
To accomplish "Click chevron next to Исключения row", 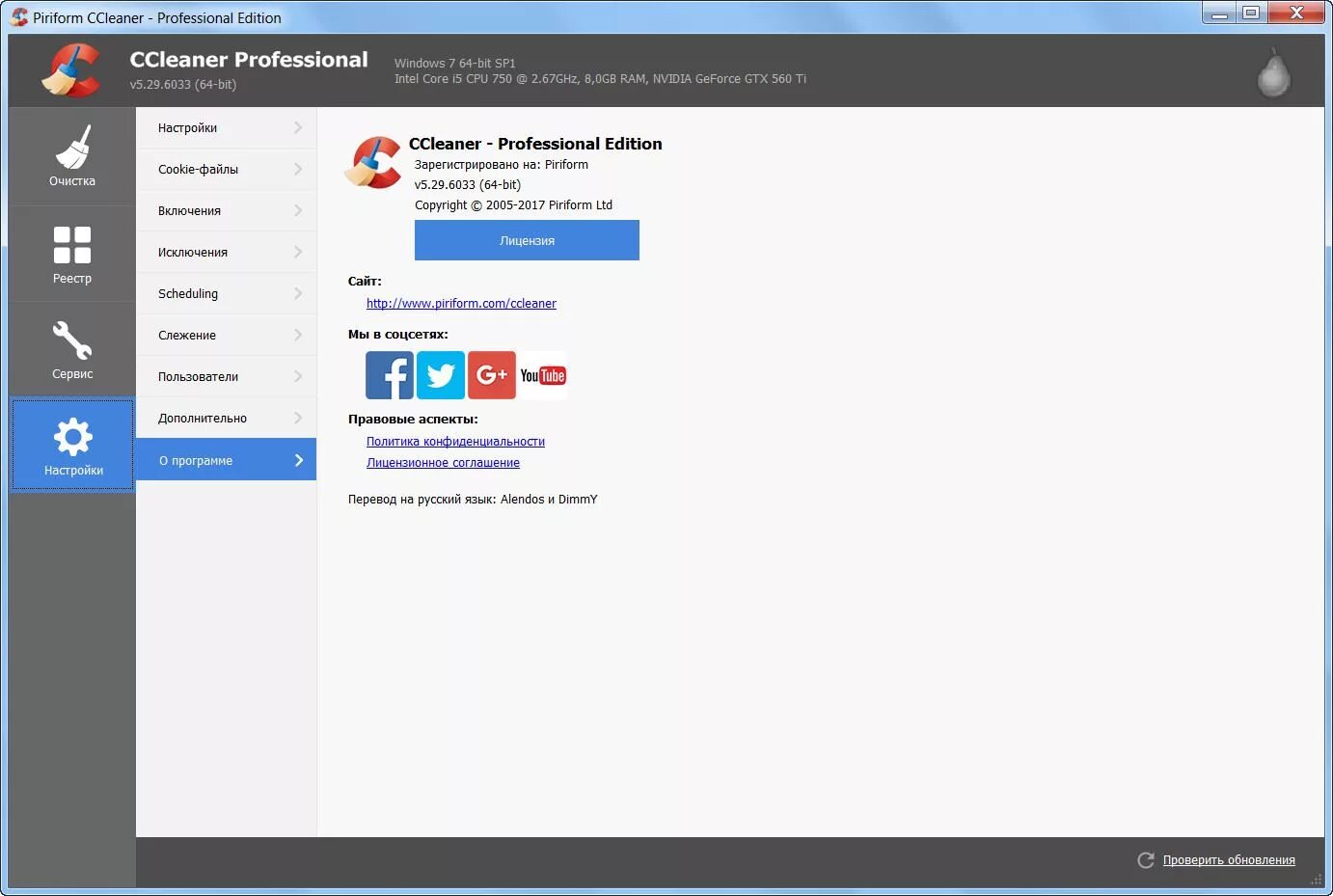I will [x=298, y=252].
